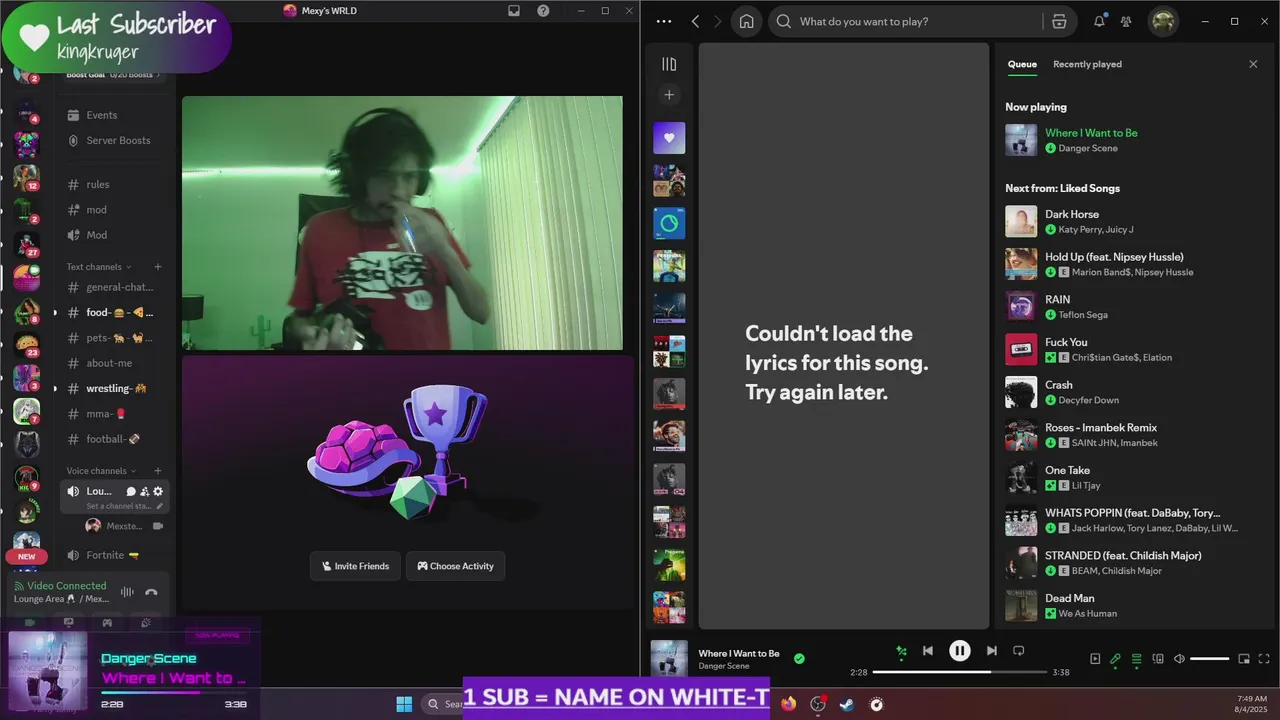Open Discord help icon
The image size is (1280, 720).
[x=543, y=11]
